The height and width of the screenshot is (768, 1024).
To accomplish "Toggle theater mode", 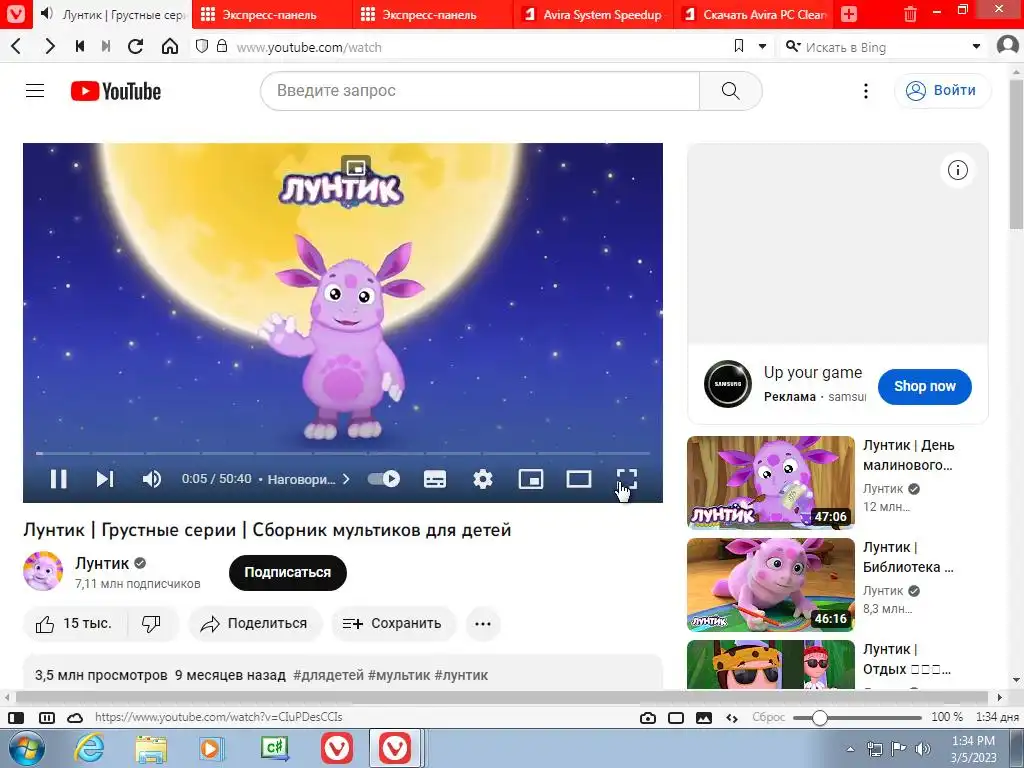I will click(x=579, y=479).
